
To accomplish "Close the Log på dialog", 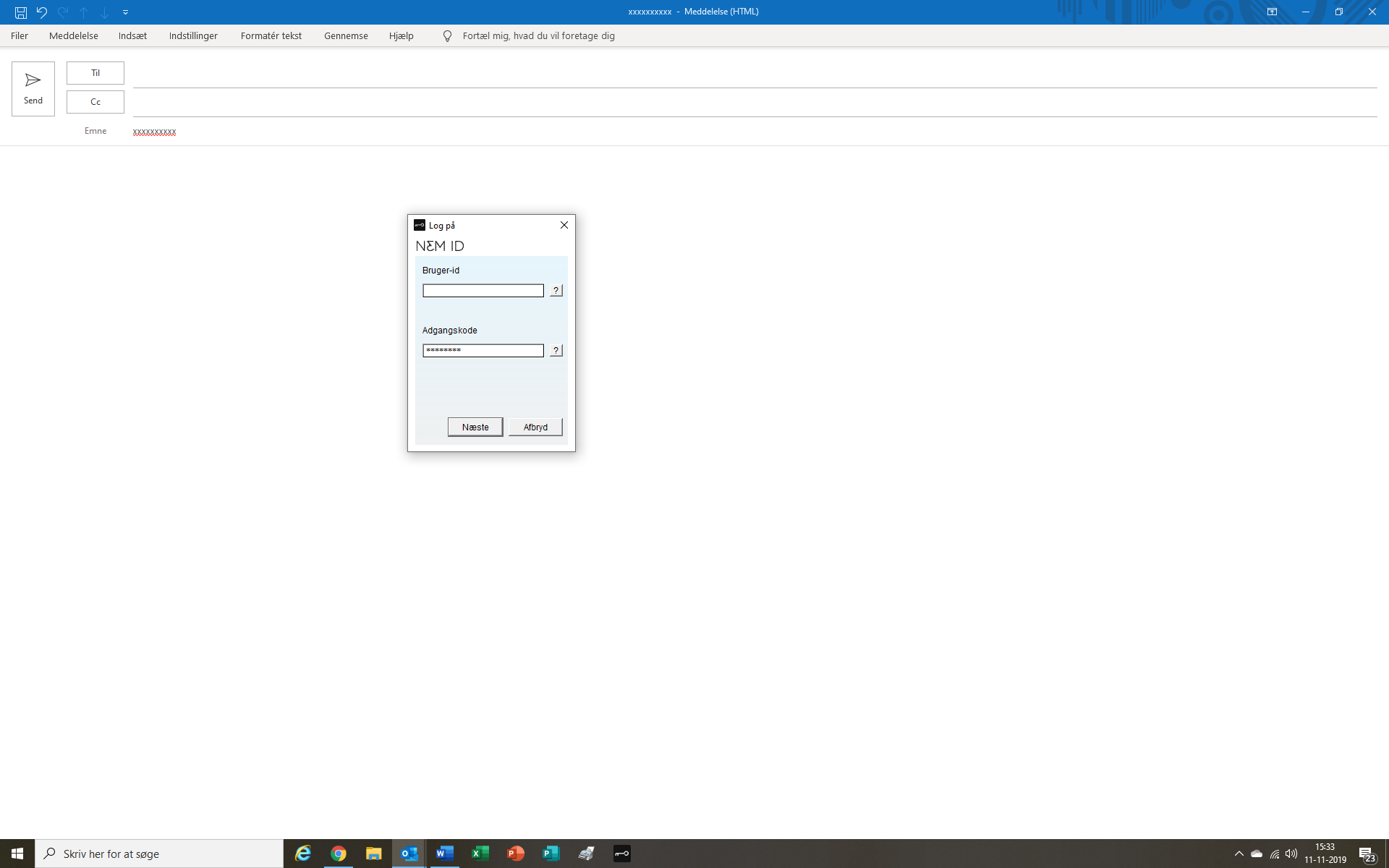I will tap(564, 225).
